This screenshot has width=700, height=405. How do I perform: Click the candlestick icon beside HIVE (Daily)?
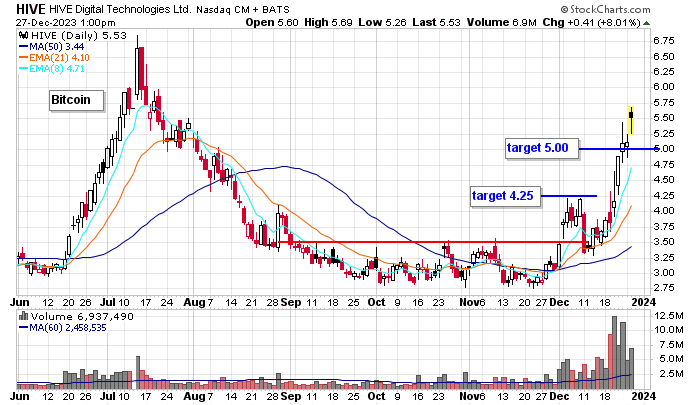(x=24, y=36)
